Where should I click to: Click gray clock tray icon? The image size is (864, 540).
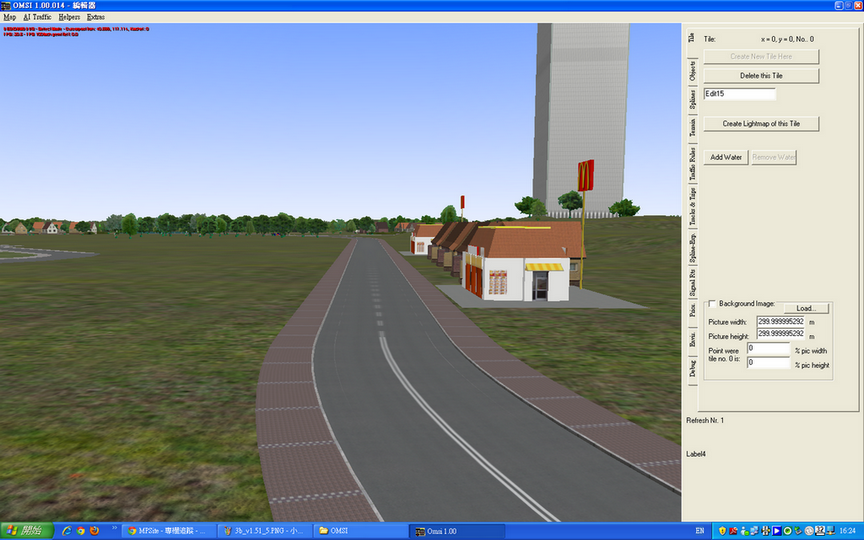pyautogui.click(x=809, y=531)
